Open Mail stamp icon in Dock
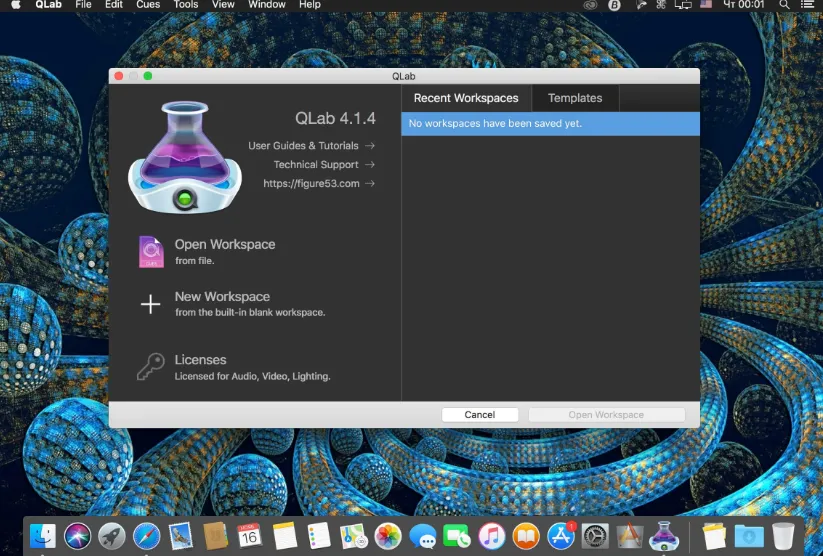This screenshot has width=823, height=556. pos(181,536)
